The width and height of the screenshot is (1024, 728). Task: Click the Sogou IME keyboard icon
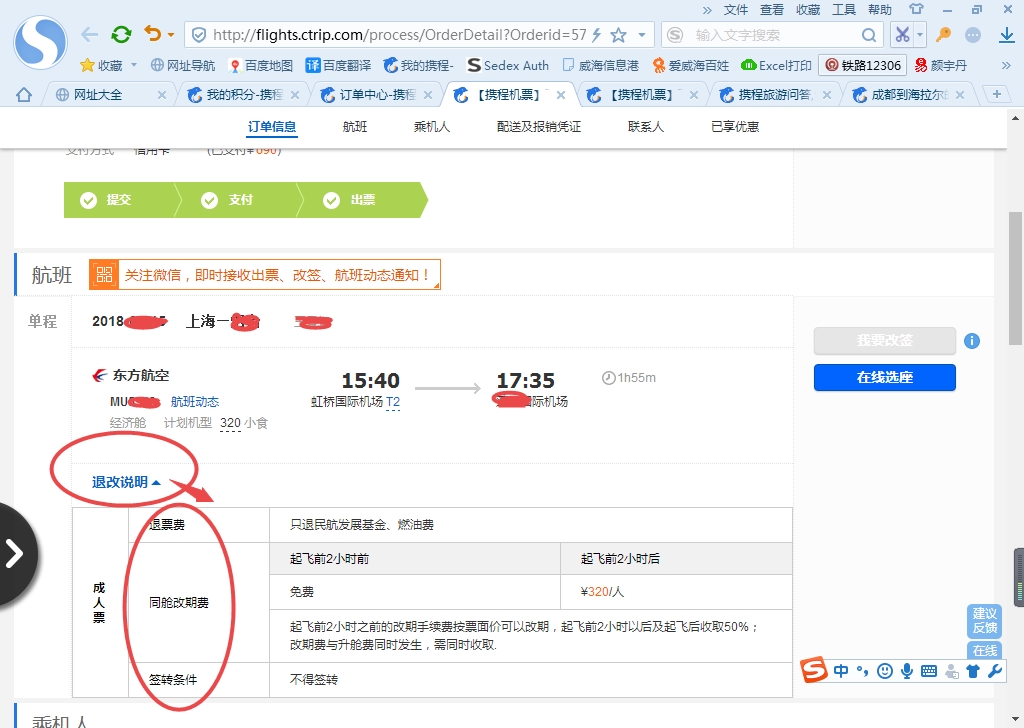tap(929, 671)
